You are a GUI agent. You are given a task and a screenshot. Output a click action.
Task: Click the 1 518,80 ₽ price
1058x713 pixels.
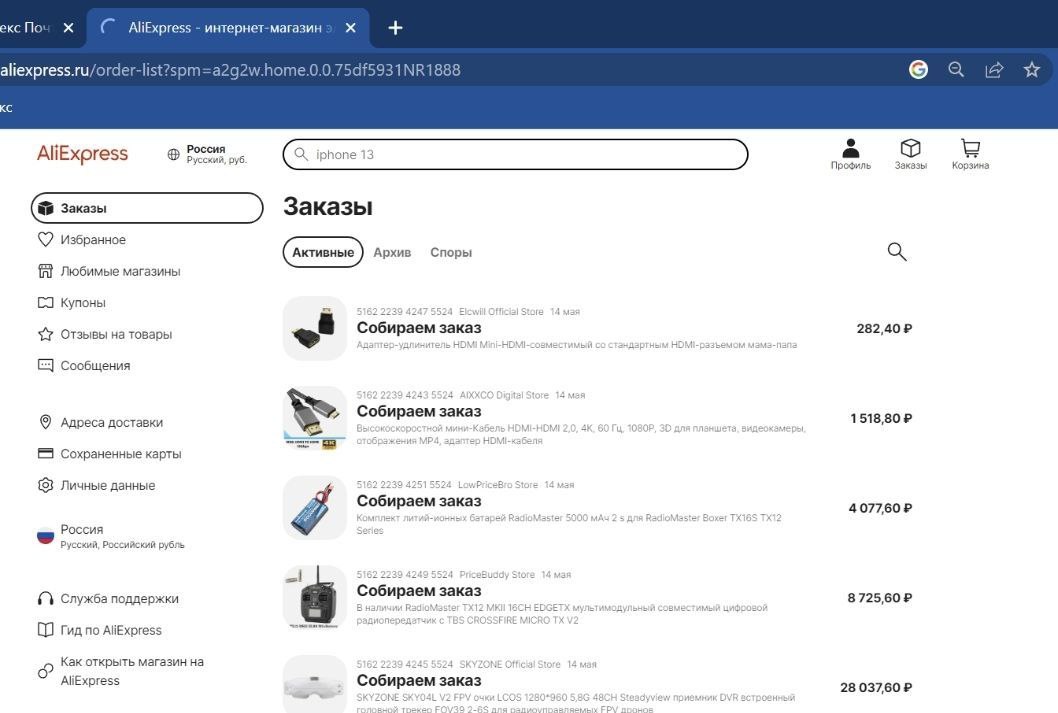pyautogui.click(x=881, y=418)
